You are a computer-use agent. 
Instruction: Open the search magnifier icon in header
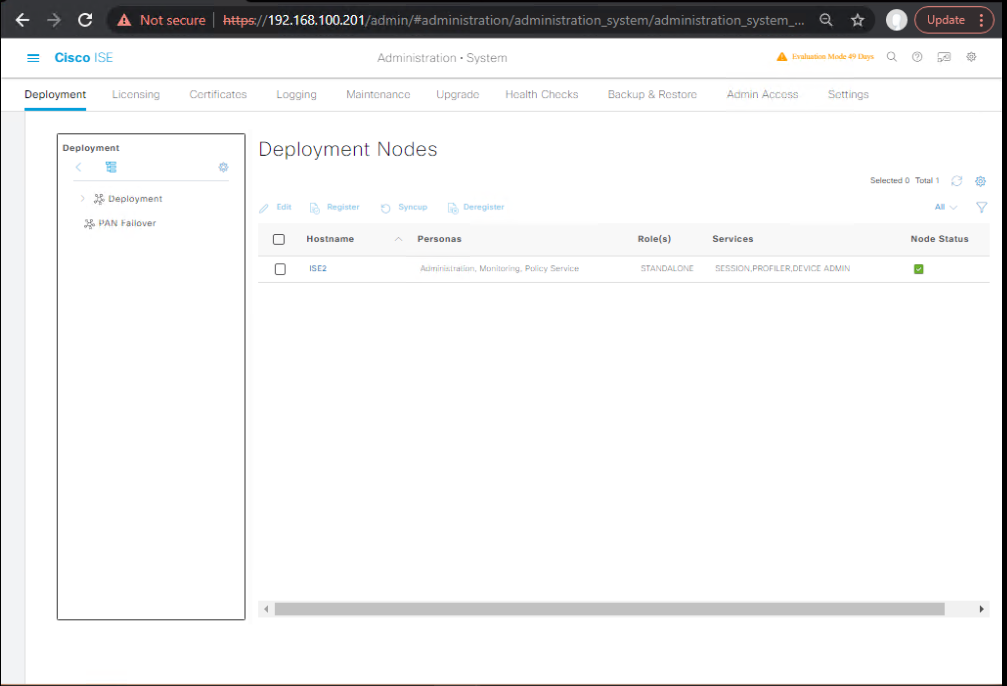[891, 57]
